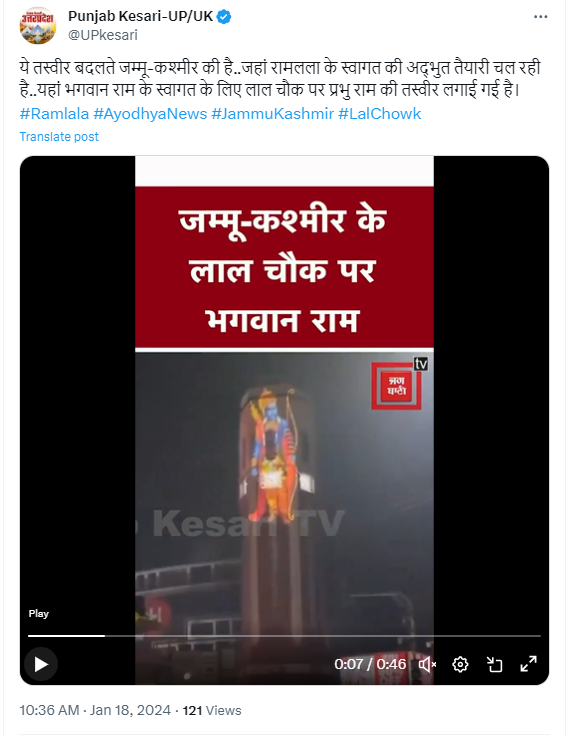Click the 10:36 AM Jan 18, 2024 timestamp
This screenshot has height=736, width=566.
(95, 710)
